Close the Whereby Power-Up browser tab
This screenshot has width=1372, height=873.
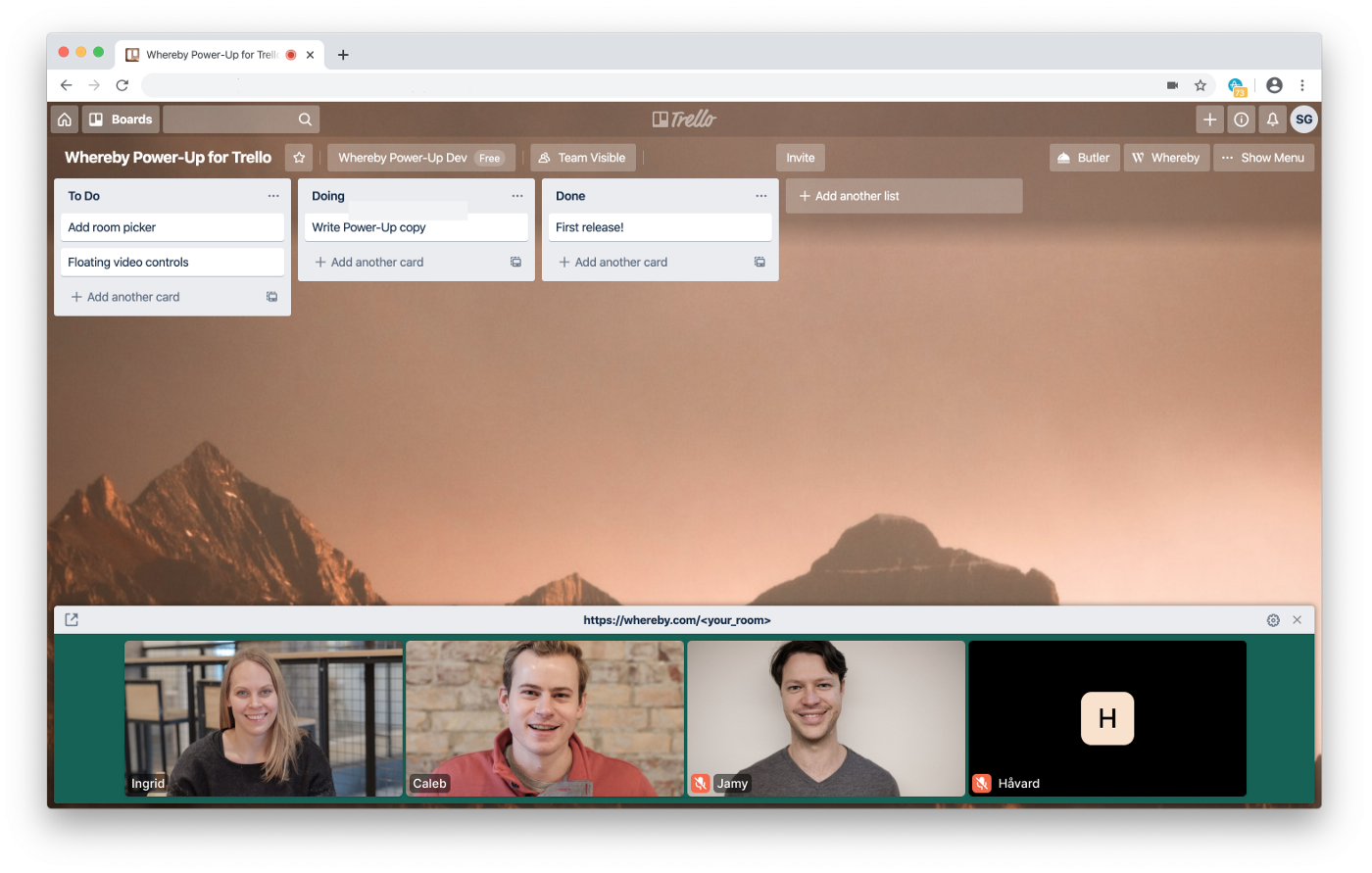point(311,55)
